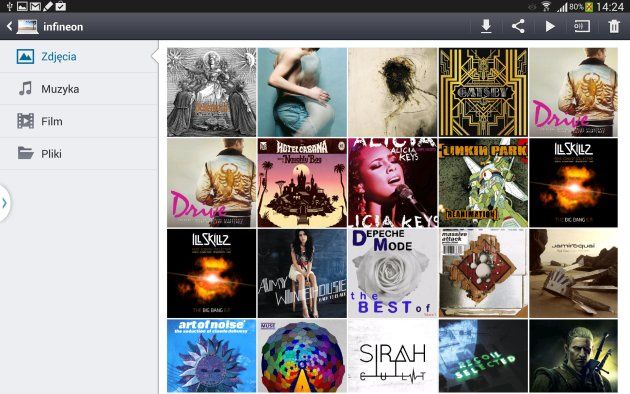Open the Linkin Park Reanimation cover

[483, 183]
